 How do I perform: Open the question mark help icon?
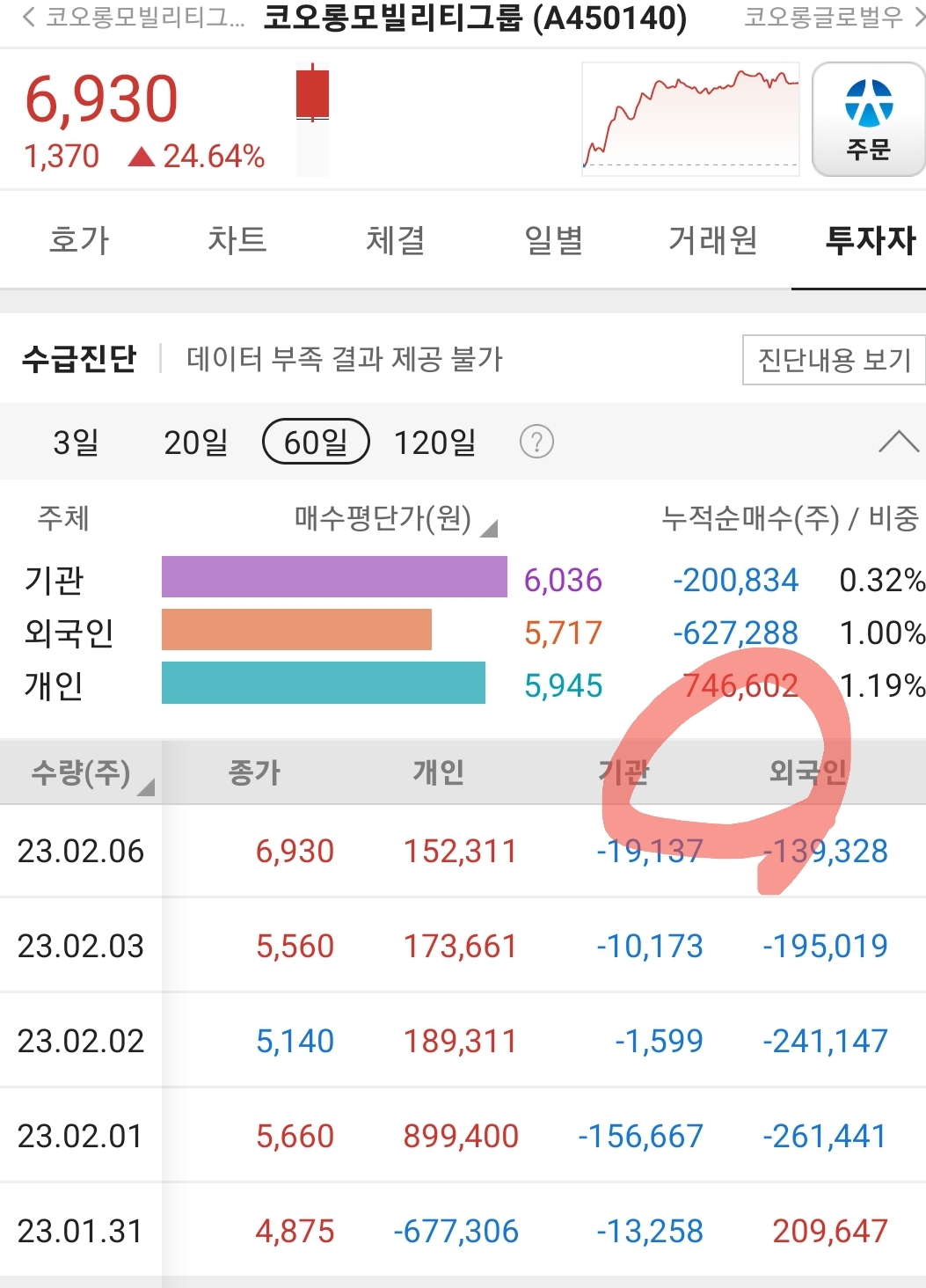click(536, 442)
